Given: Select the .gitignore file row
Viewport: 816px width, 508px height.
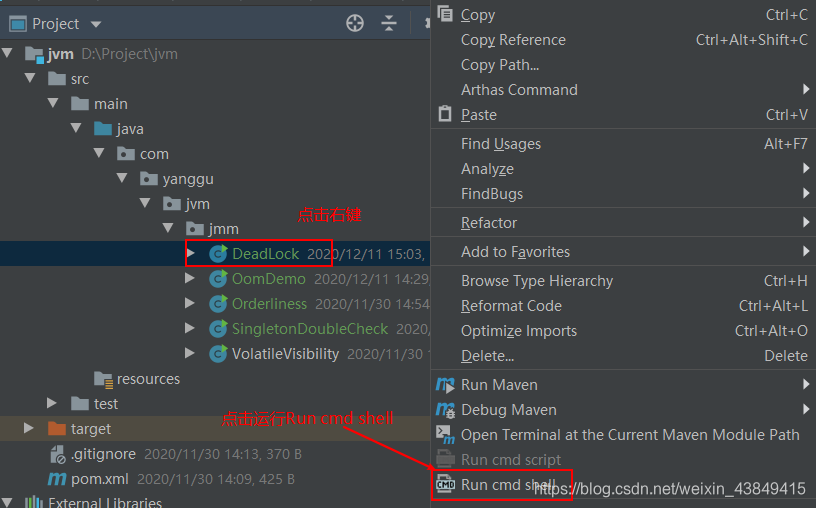Looking at the screenshot, I should point(215,454).
